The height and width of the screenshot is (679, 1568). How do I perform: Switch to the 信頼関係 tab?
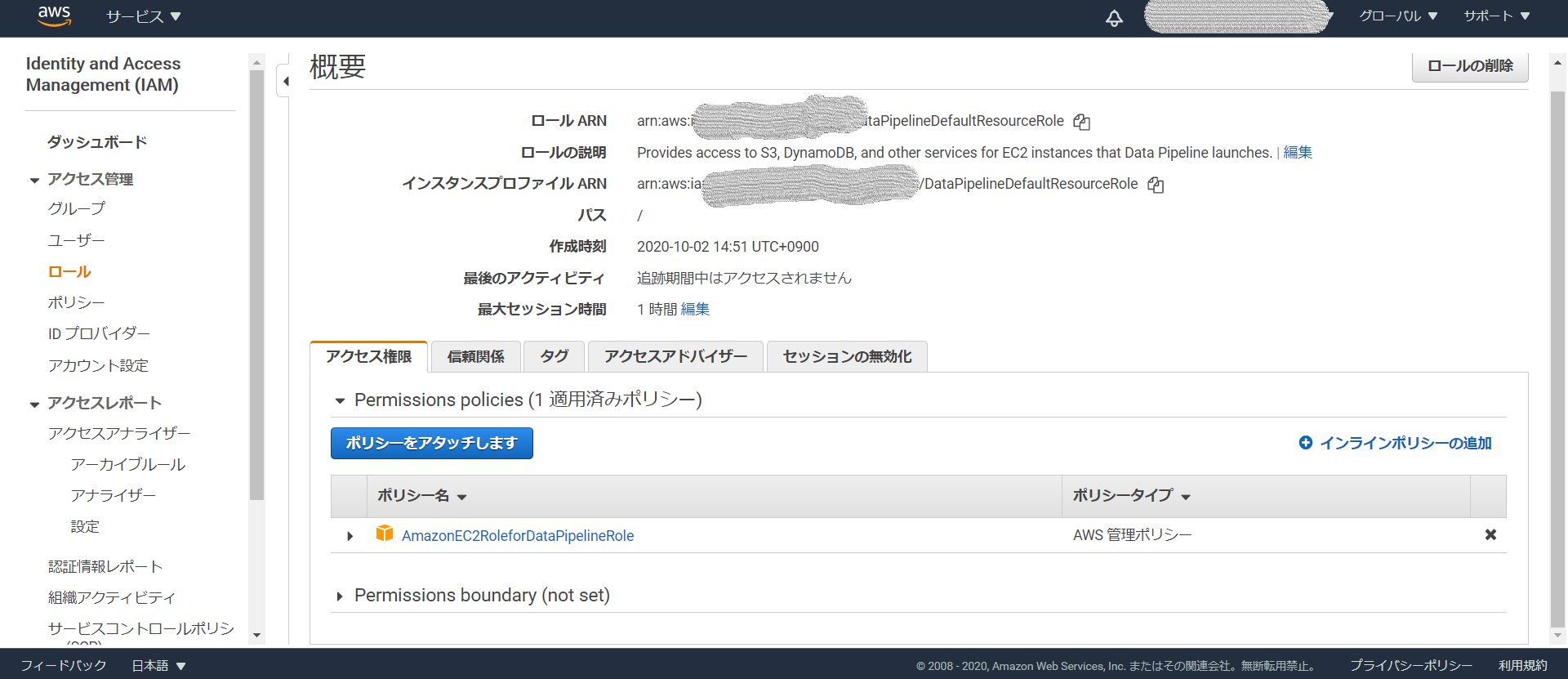(x=476, y=356)
